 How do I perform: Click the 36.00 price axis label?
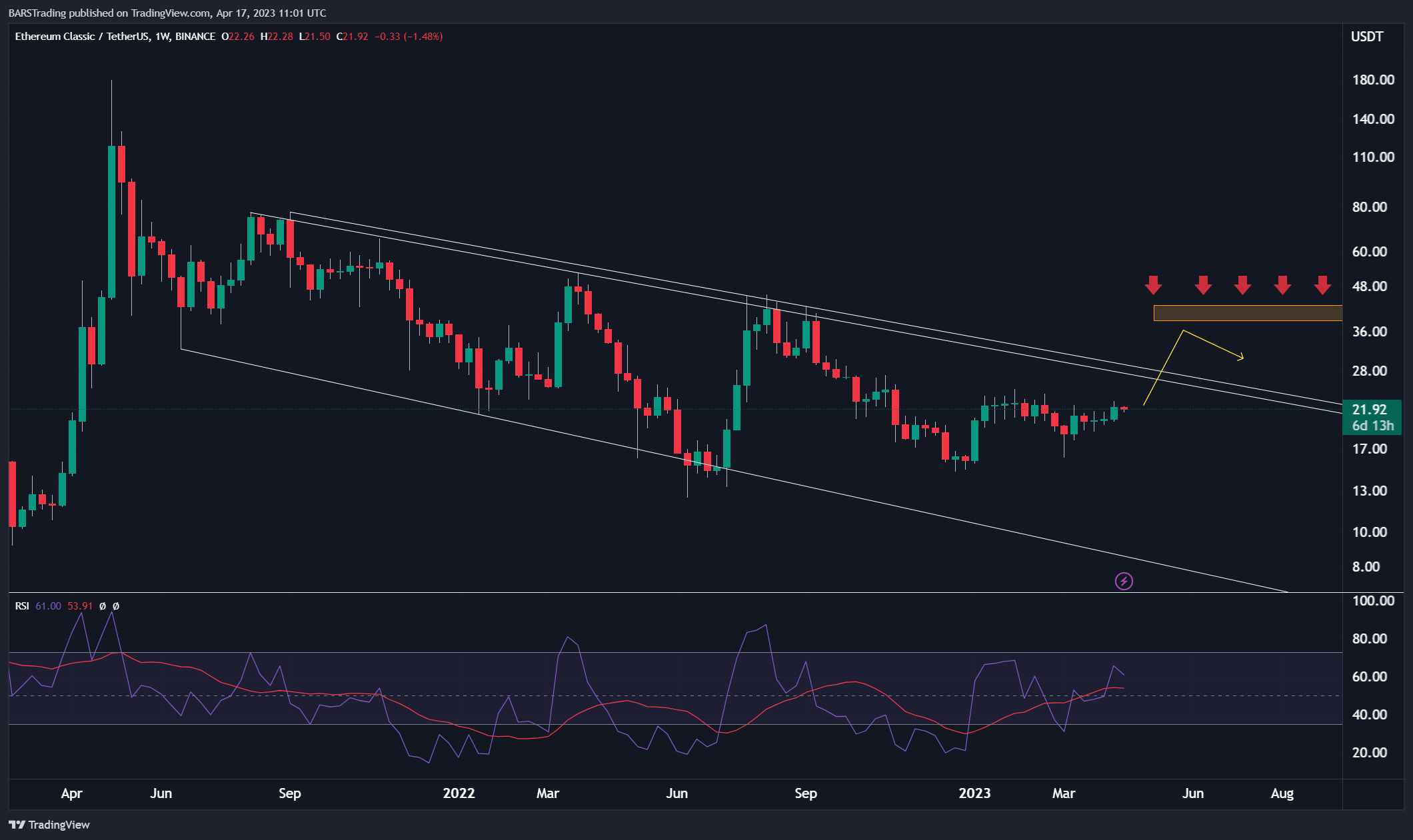pos(1370,332)
